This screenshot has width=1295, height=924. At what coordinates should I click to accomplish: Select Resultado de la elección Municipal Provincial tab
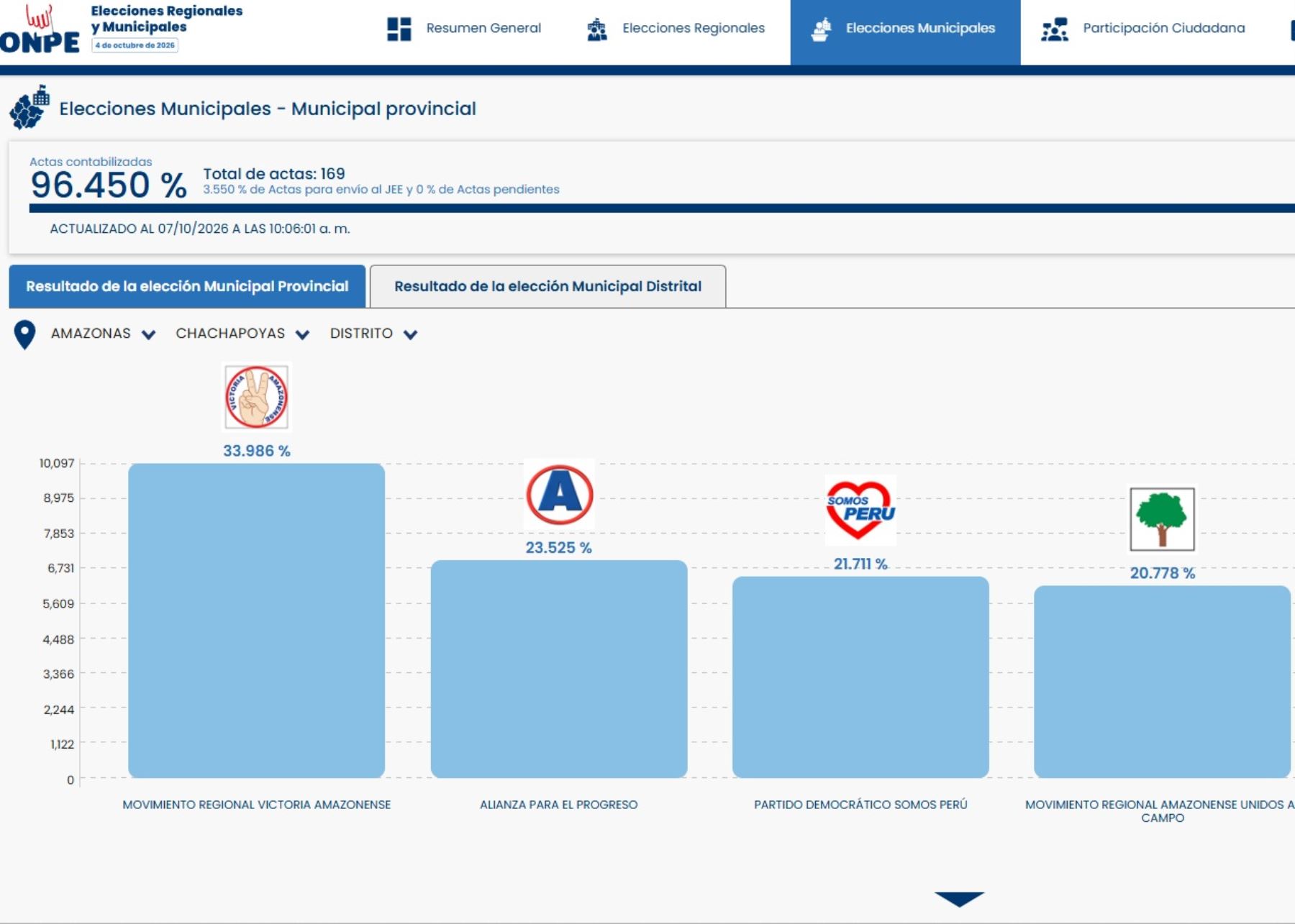[187, 286]
